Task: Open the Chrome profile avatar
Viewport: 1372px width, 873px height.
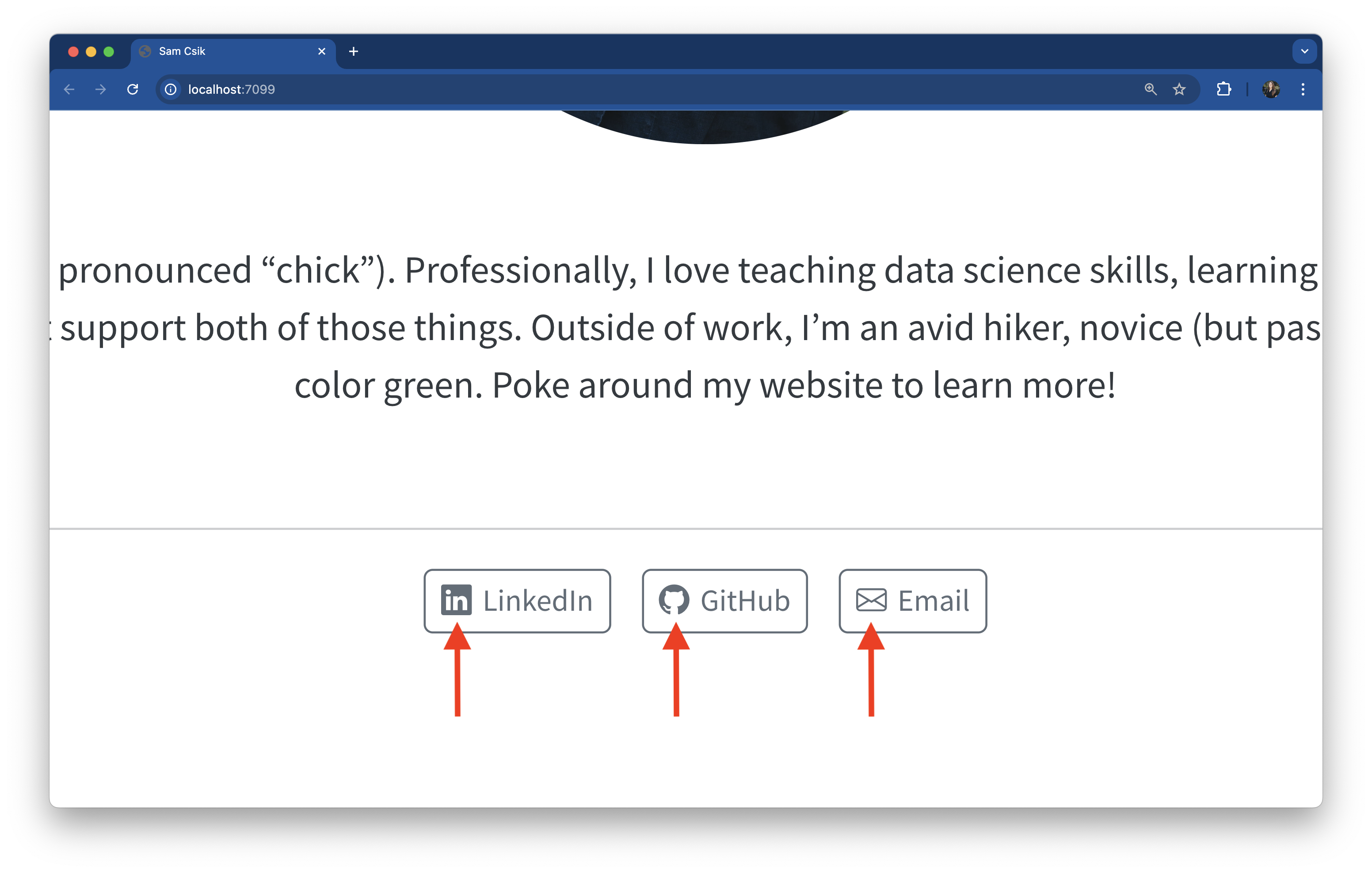Action: (1271, 89)
